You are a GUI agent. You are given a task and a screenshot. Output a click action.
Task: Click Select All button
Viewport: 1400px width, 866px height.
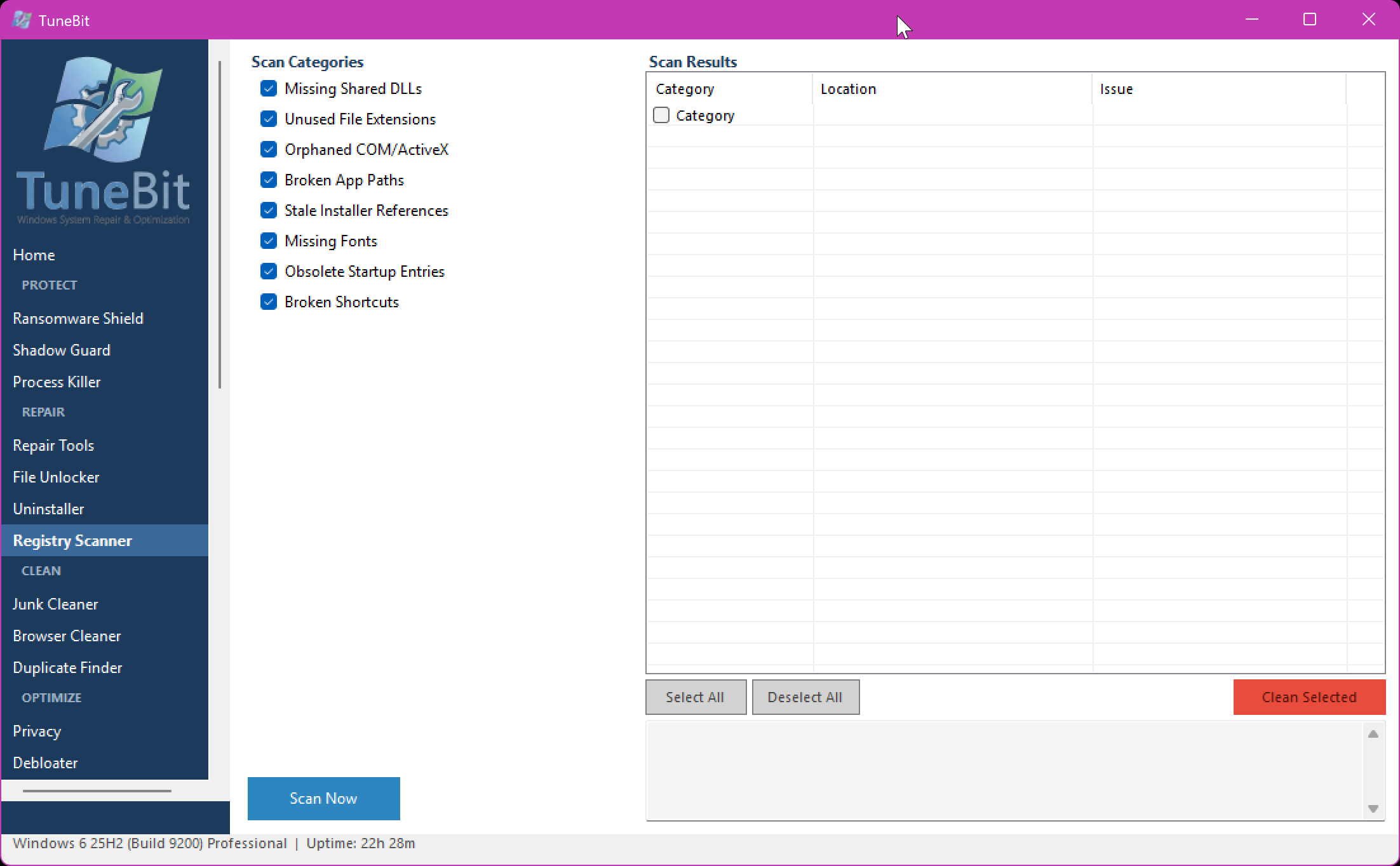pyautogui.click(x=696, y=697)
